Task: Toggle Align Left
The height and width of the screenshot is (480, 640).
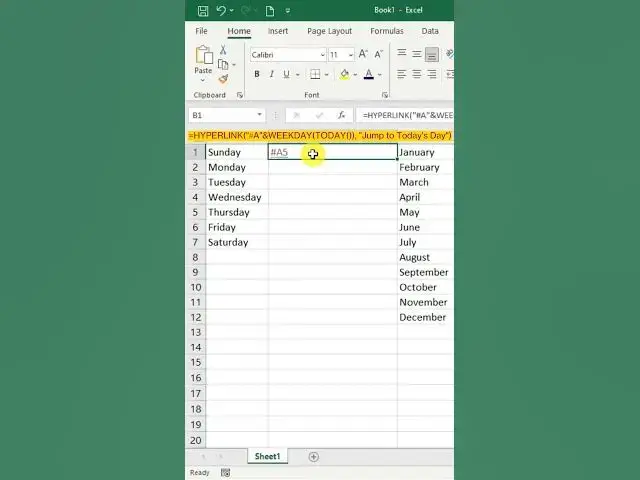Action: click(x=402, y=74)
